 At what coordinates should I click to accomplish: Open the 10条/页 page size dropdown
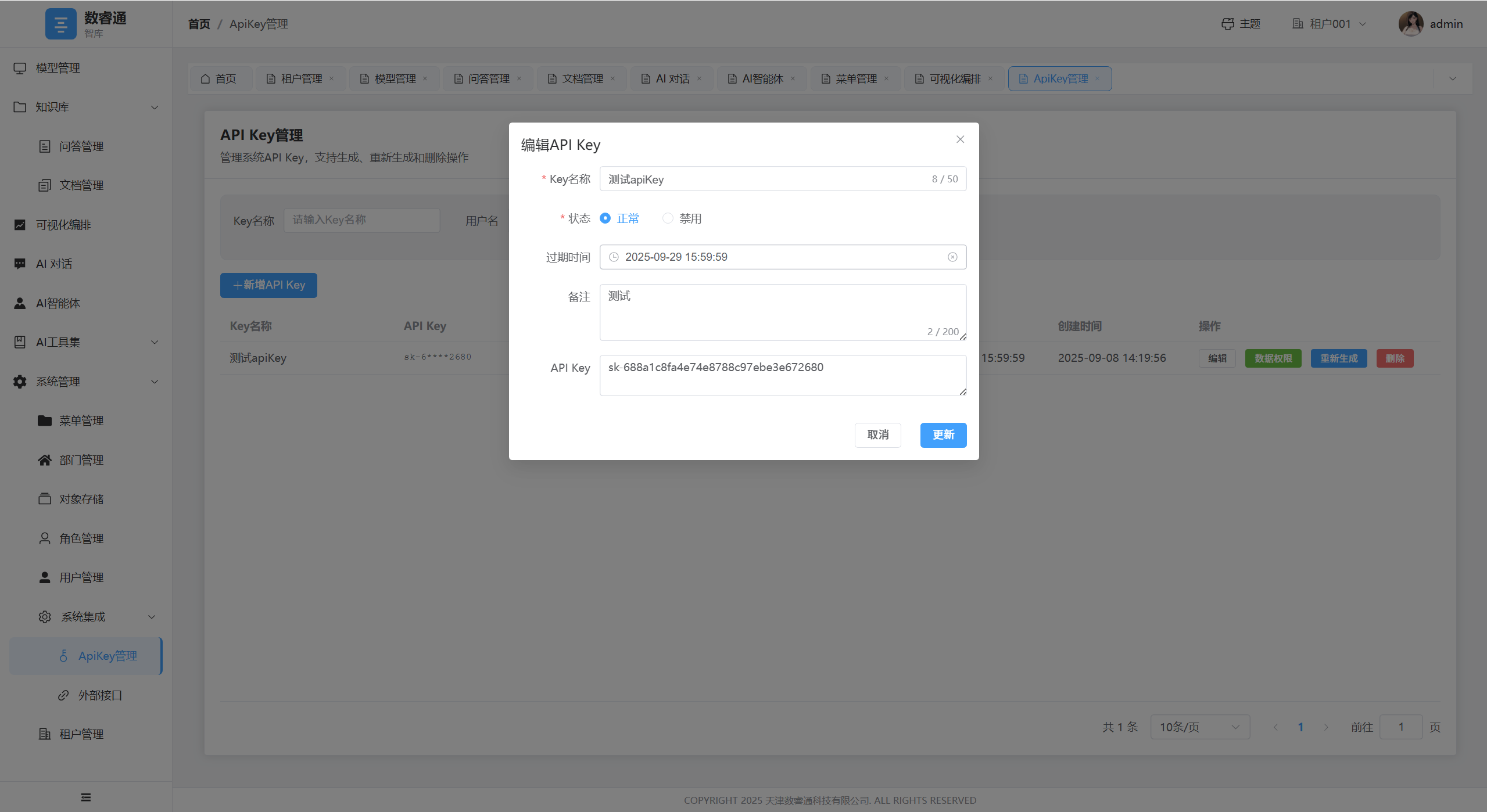click(x=1199, y=727)
